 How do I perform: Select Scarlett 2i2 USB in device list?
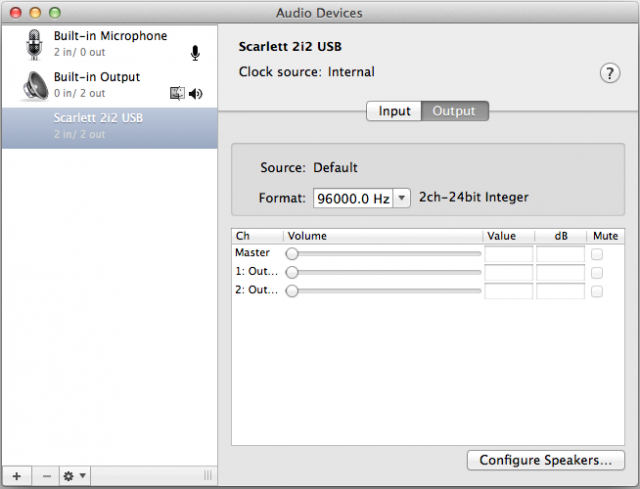109,128
